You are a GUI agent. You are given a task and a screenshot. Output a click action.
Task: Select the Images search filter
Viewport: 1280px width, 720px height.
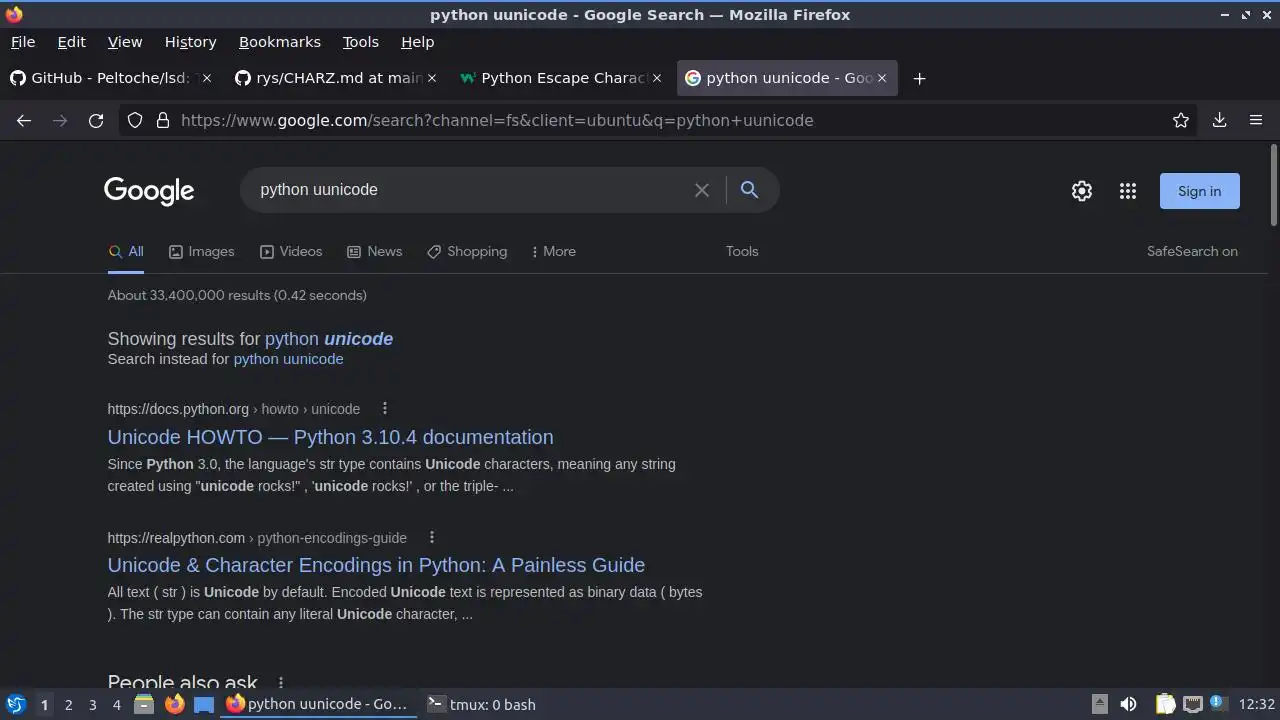[x=201, y=251]
